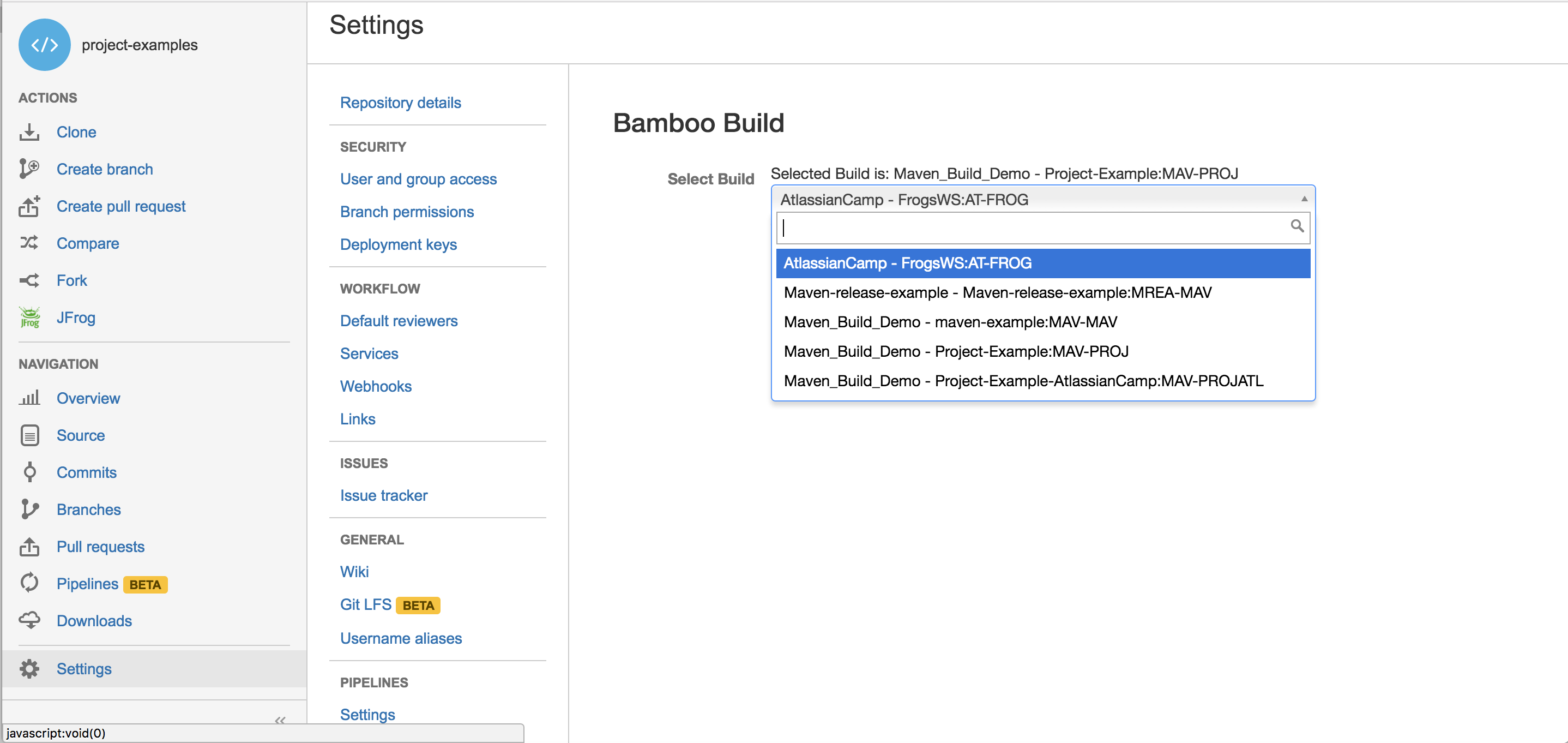Open Settings in left navigation
The height and width of the screenshot is (743, 1568).
84,669
